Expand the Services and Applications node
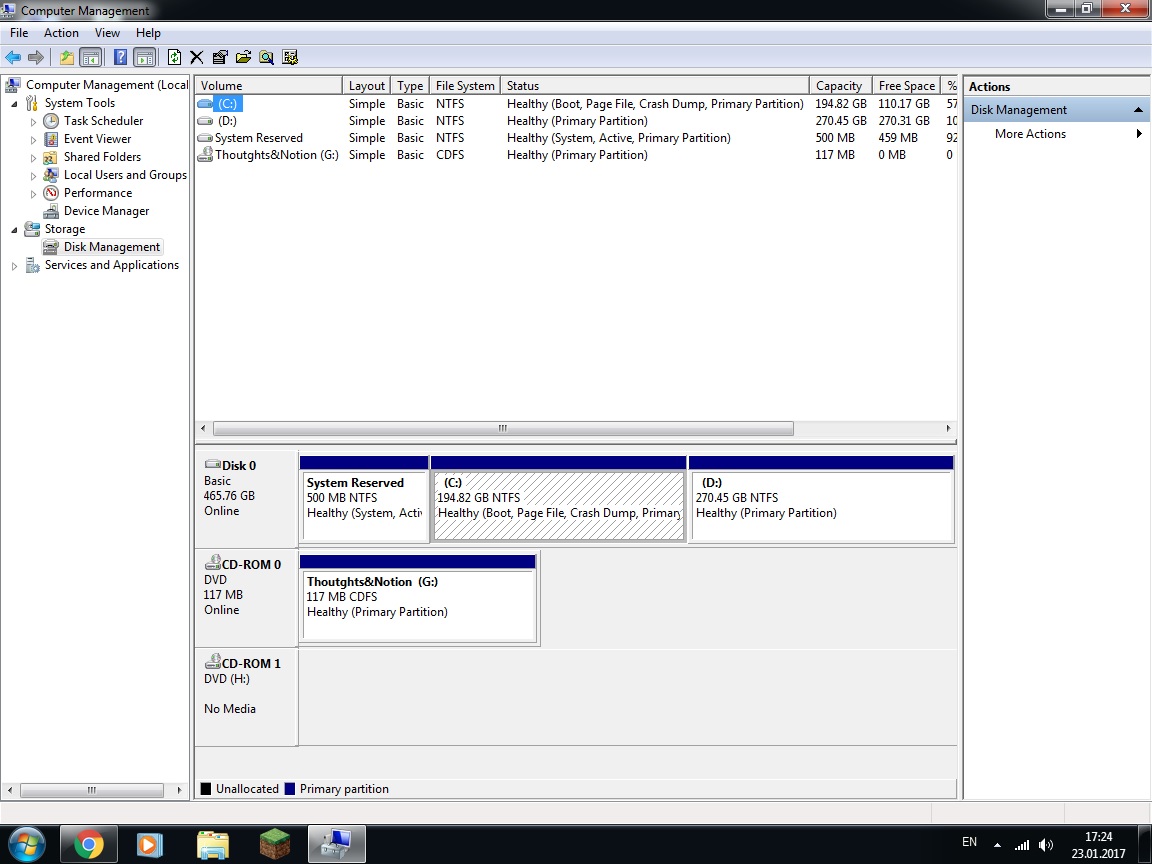Image resolution: width=1152 pixels, height=864 pixels. click(14, 265)
